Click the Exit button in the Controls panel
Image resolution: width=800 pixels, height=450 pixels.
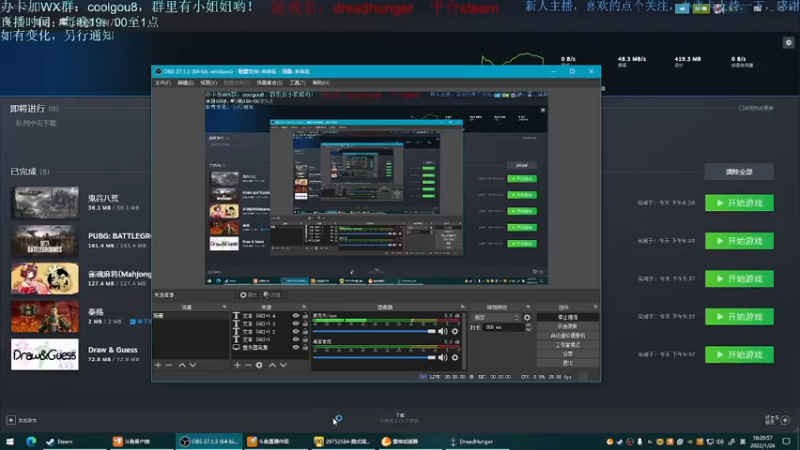[567, 363]
